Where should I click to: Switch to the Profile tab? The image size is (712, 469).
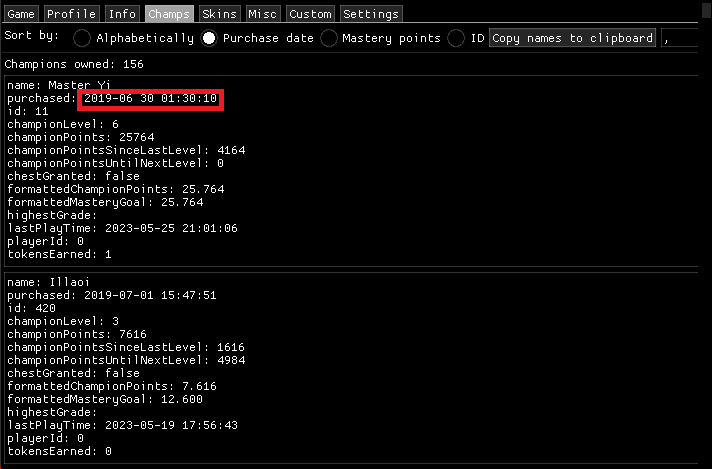(71, 14)
